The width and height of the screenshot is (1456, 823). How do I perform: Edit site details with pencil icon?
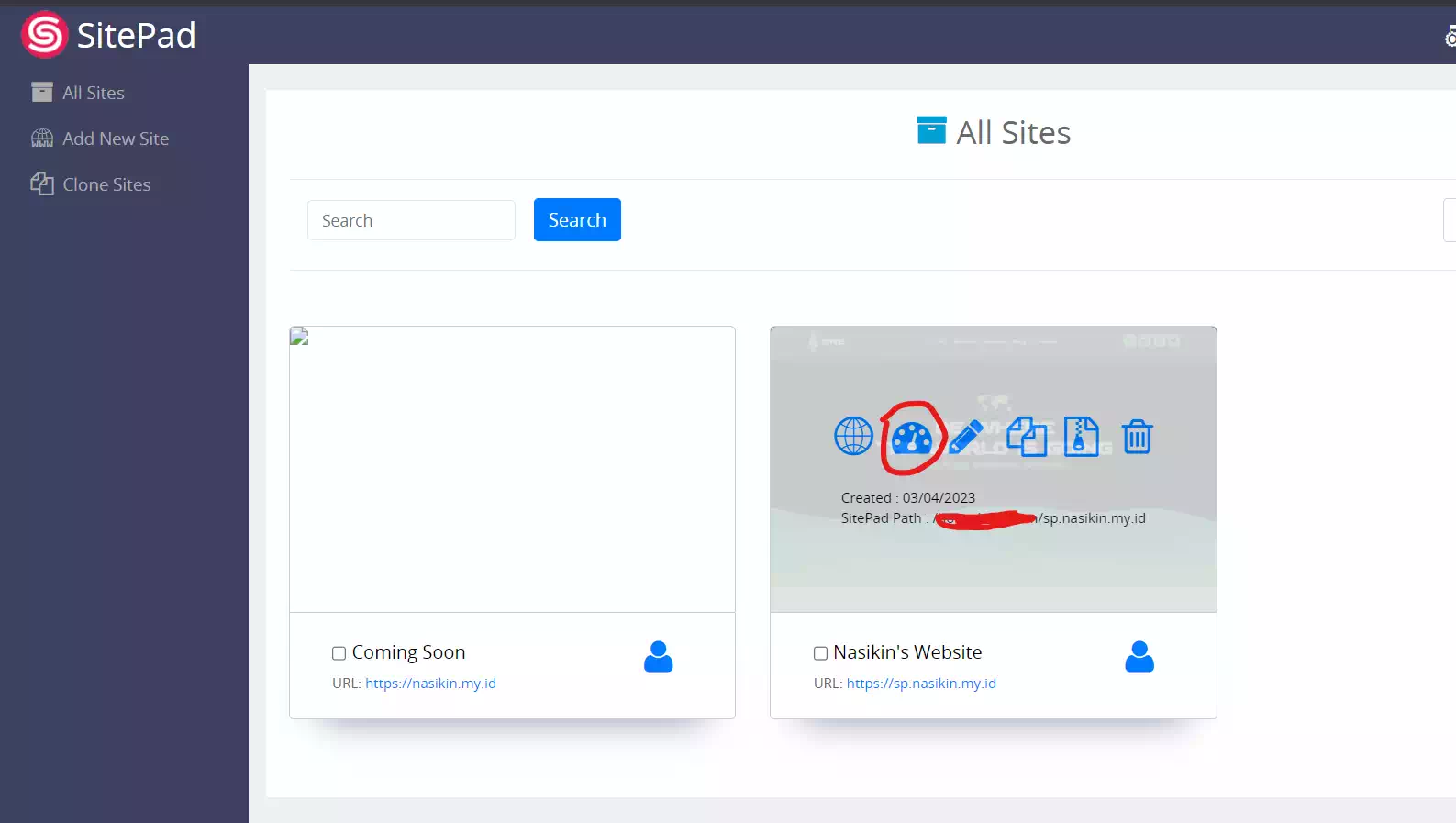click(x=966, y=437)
